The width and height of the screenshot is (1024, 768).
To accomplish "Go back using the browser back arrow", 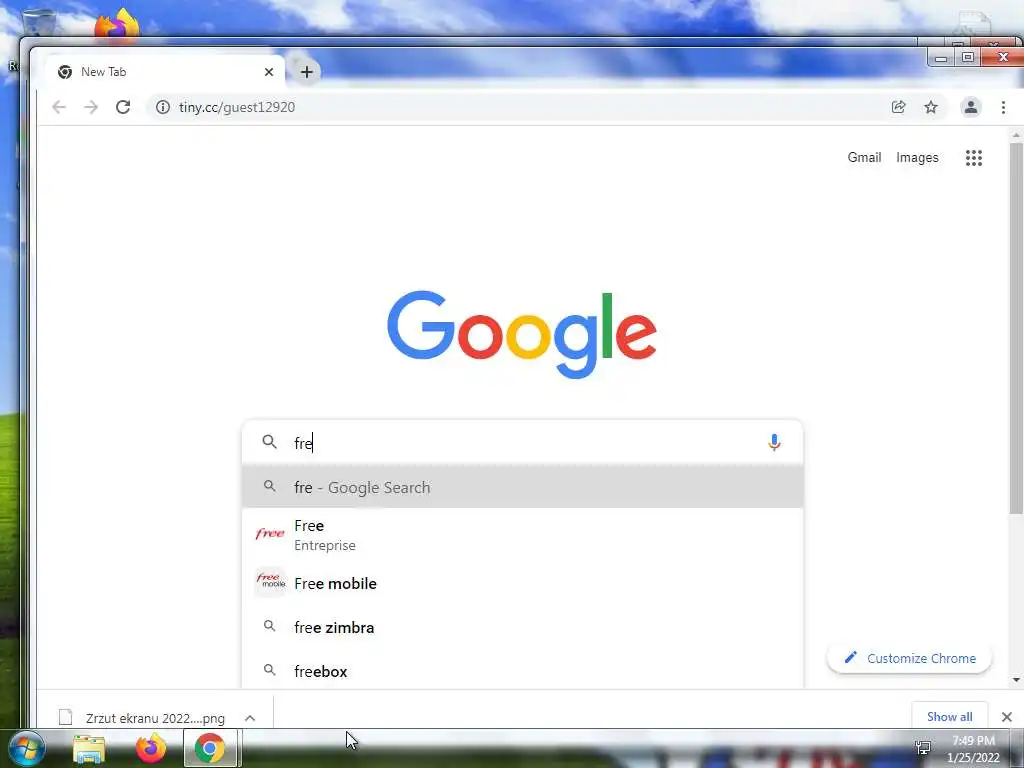I will (59, 107).
